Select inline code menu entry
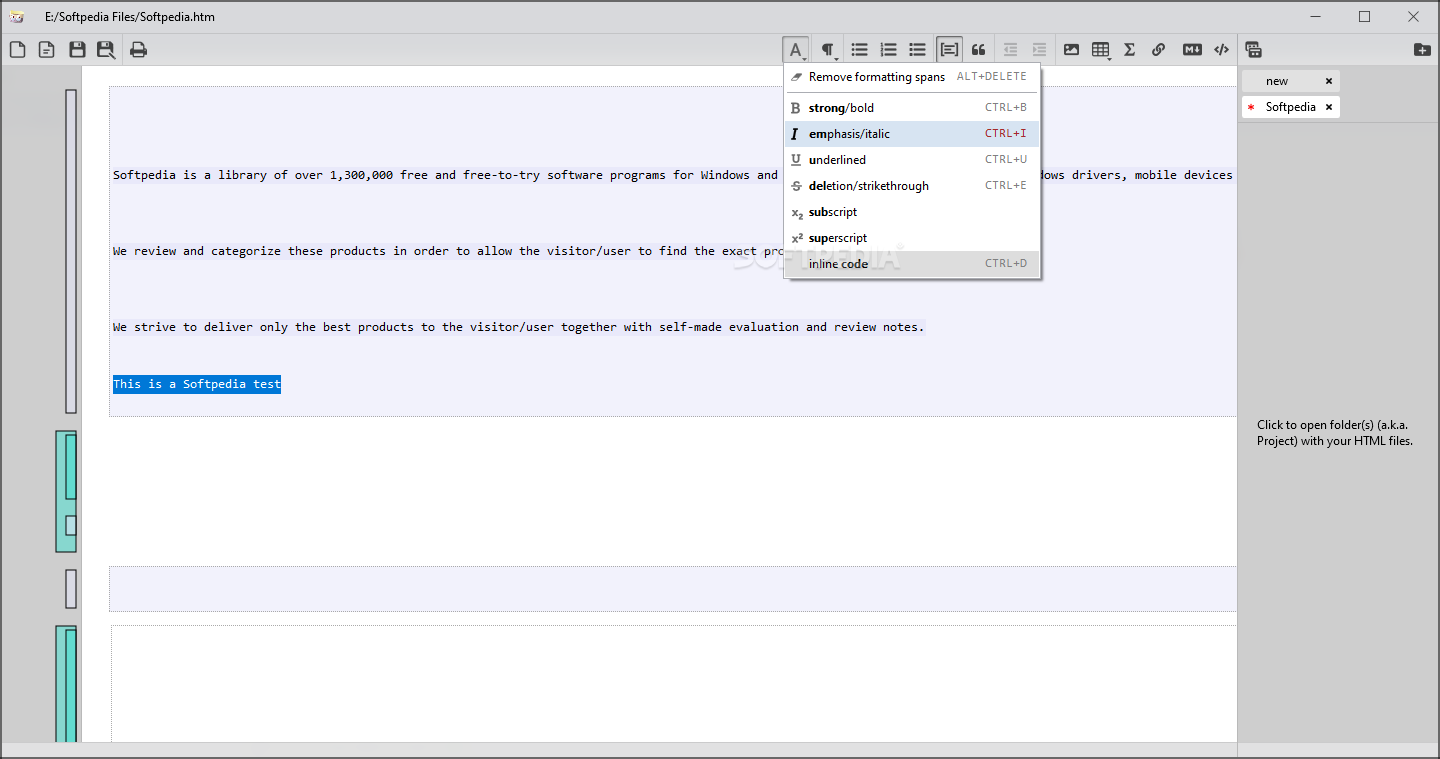Image resolution: width=1440 pixels, height=759 pixels. pyautogui.click(x=912, y=264)
